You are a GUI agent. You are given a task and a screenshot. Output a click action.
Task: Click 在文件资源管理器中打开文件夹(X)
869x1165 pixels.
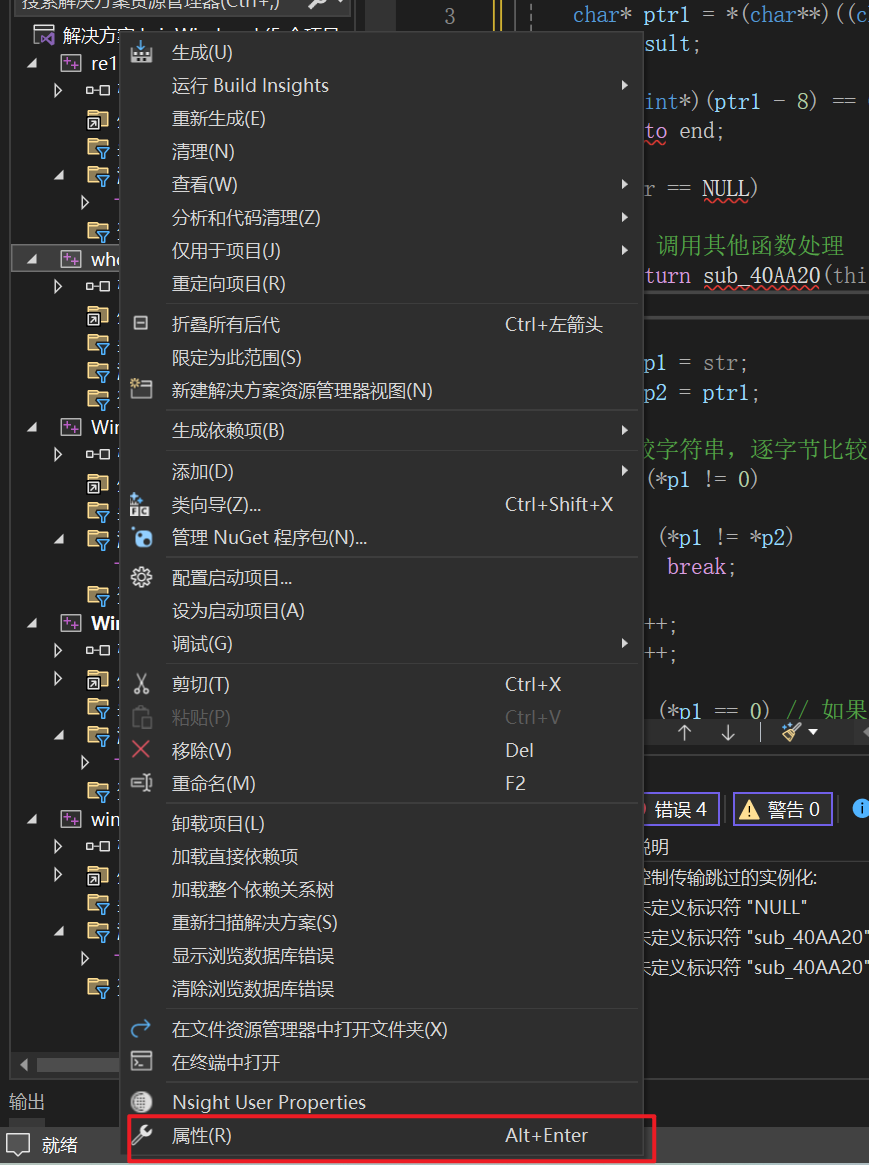(x=309, y=1029)
